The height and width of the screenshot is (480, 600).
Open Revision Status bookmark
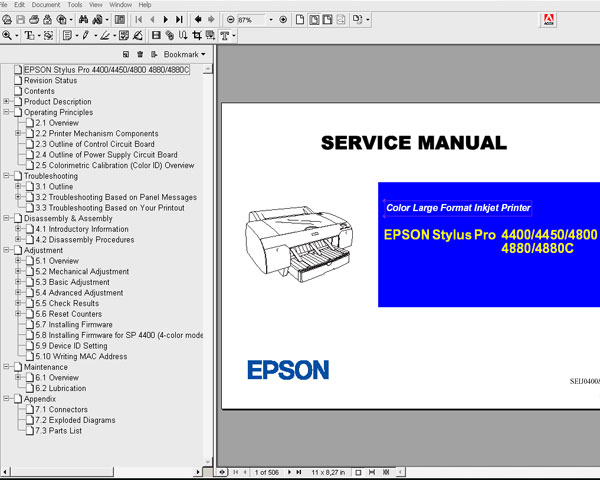pos(51,80)
